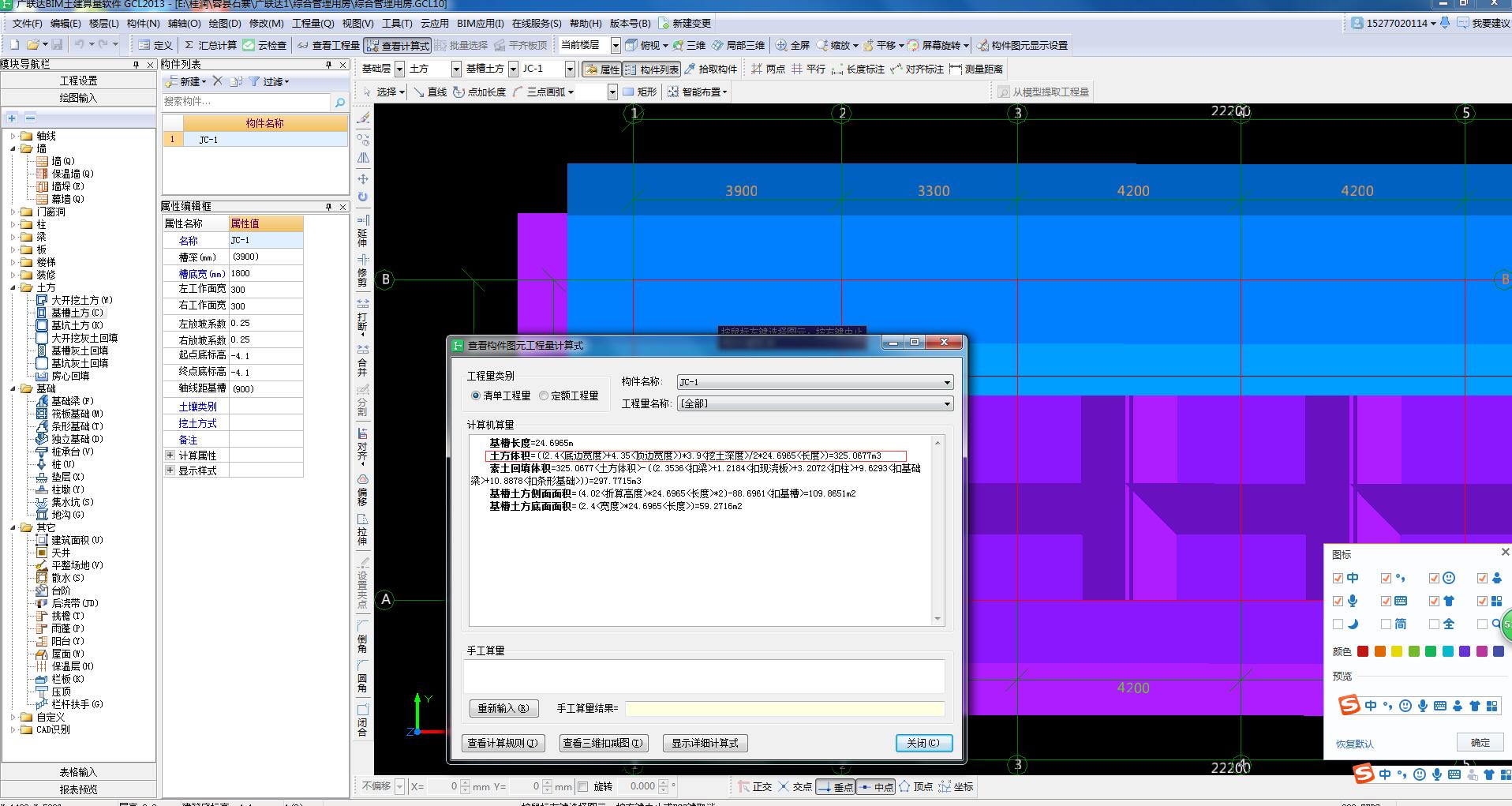Screen dimensions: 1512x806
Task: Open the 基础层 floor dropdown
Action: [399, 69]
